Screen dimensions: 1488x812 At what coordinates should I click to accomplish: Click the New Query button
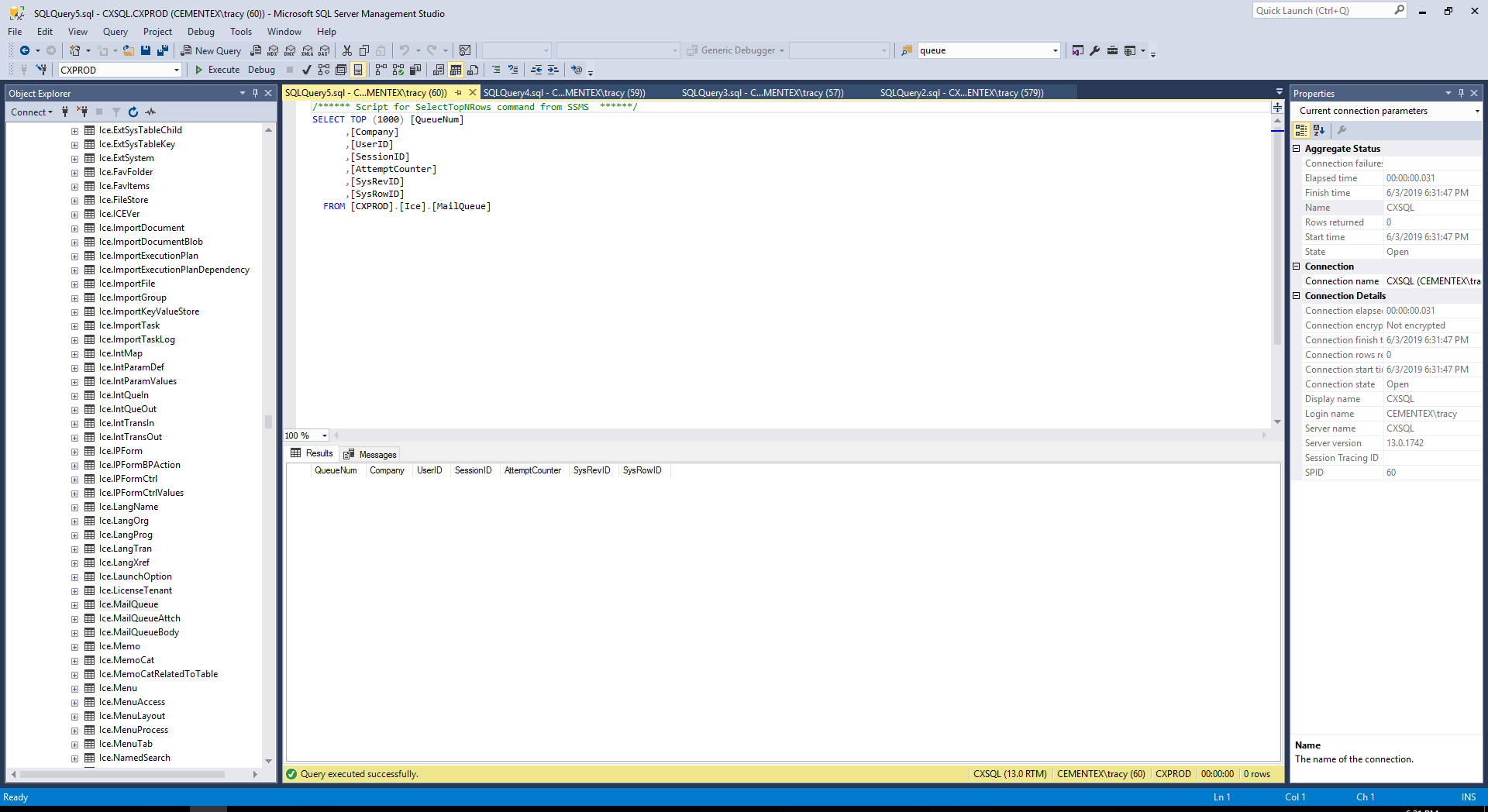211,50
